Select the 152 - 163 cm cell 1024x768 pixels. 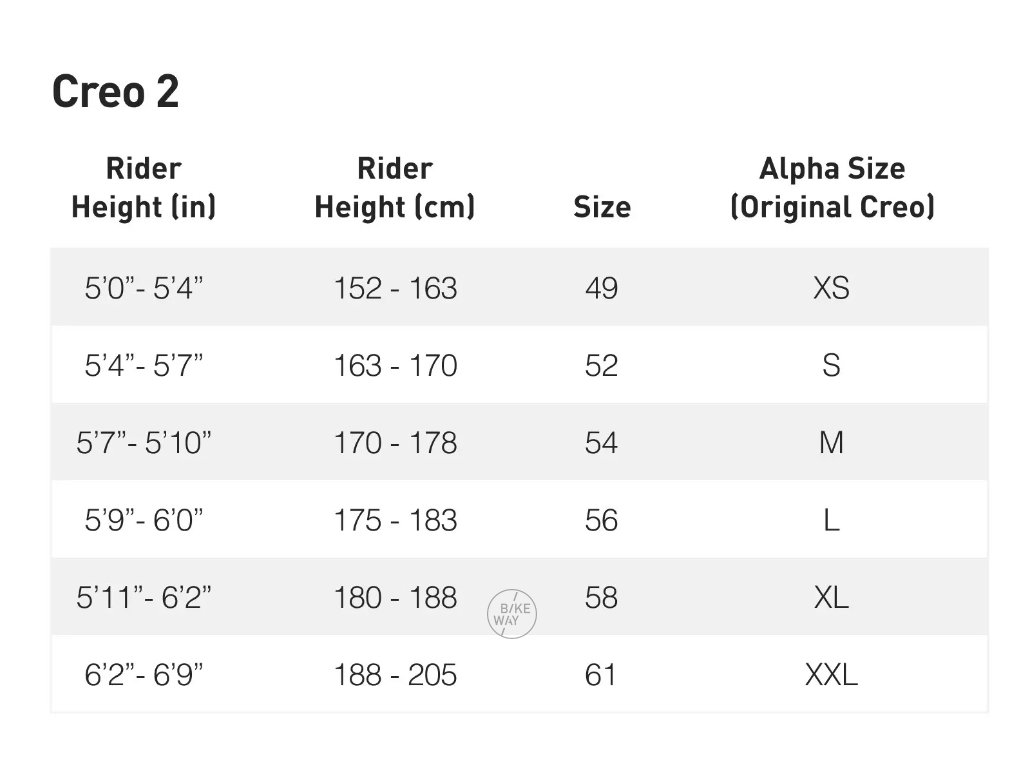[x=395, y=288]
